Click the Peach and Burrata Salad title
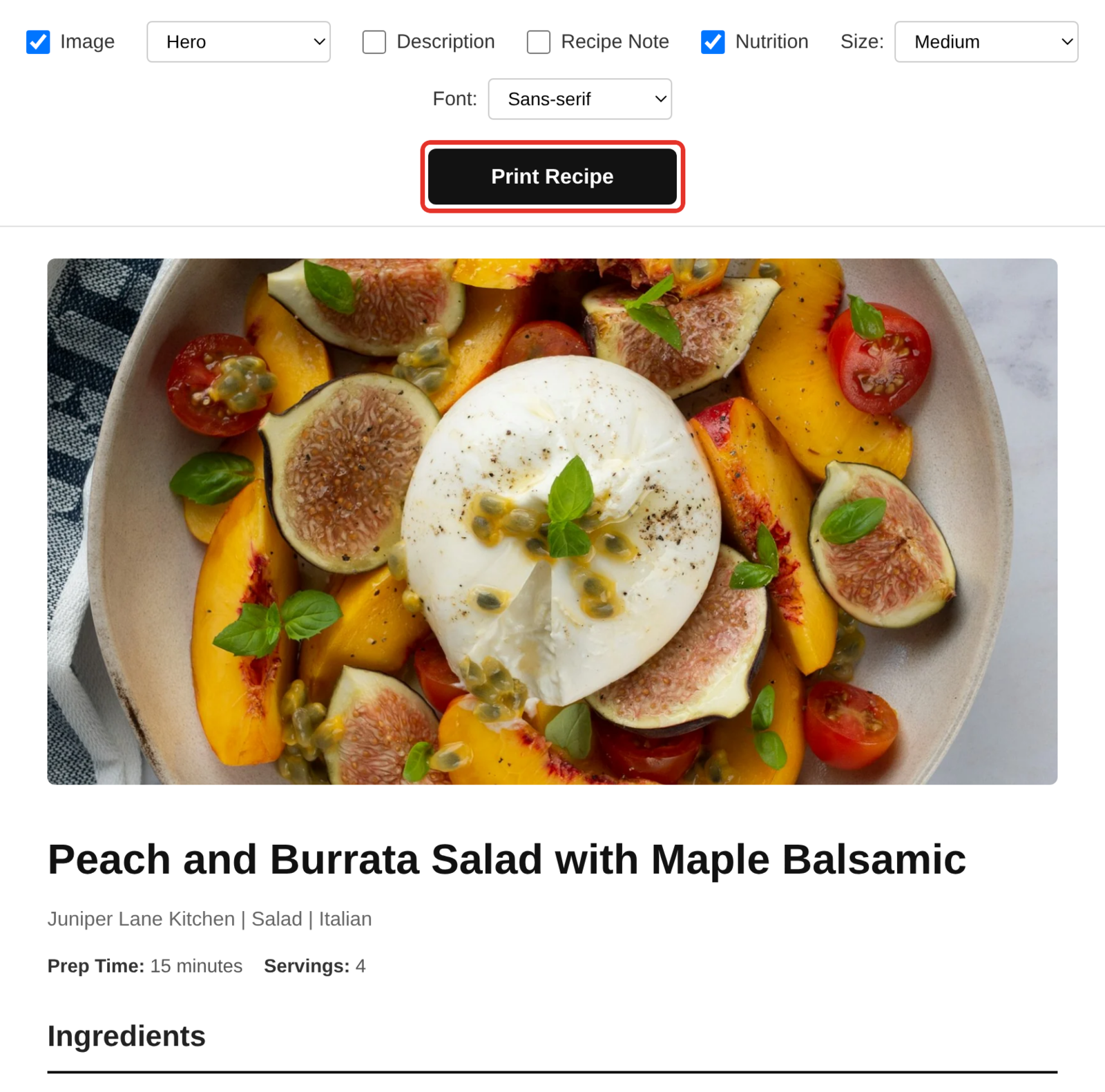Screen dimensions: 1105x1092 [x=506, y=860]
